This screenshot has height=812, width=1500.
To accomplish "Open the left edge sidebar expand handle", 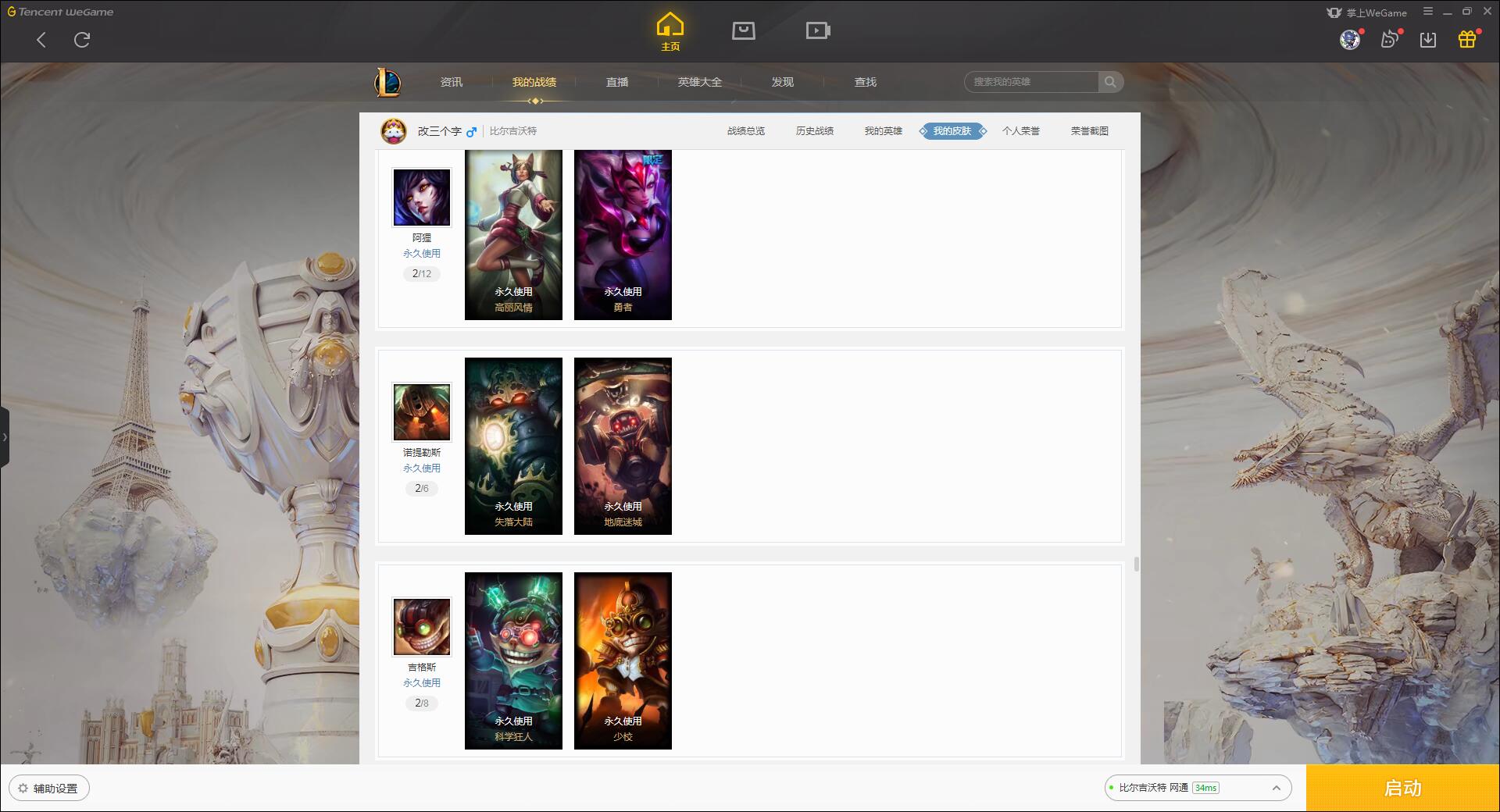I will pos(5,436).
